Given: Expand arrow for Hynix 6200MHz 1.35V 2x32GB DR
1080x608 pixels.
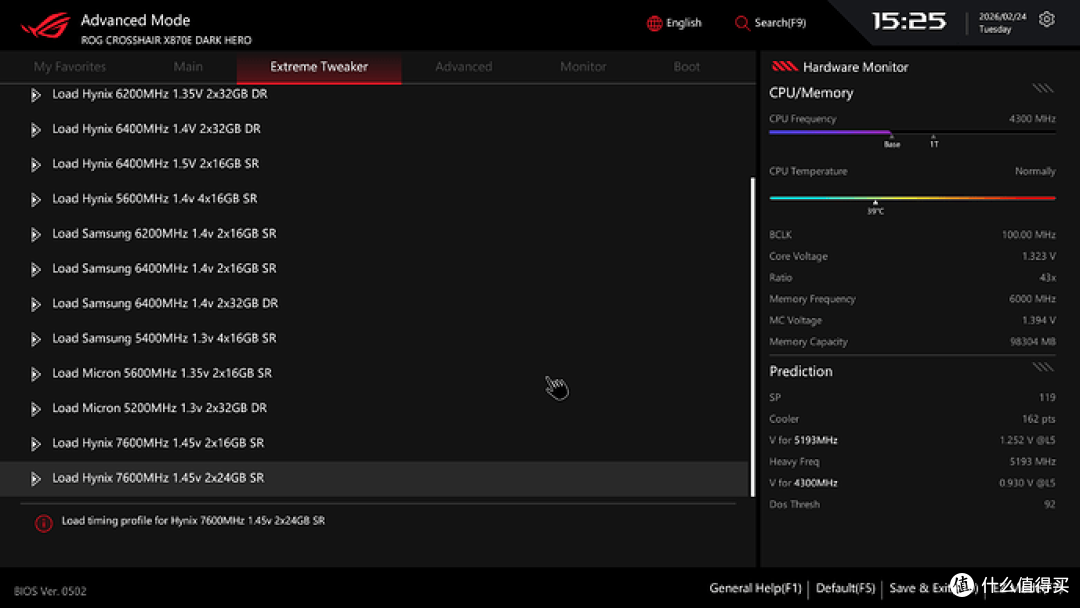Looking at the screenshot, I should pos(36,95).
